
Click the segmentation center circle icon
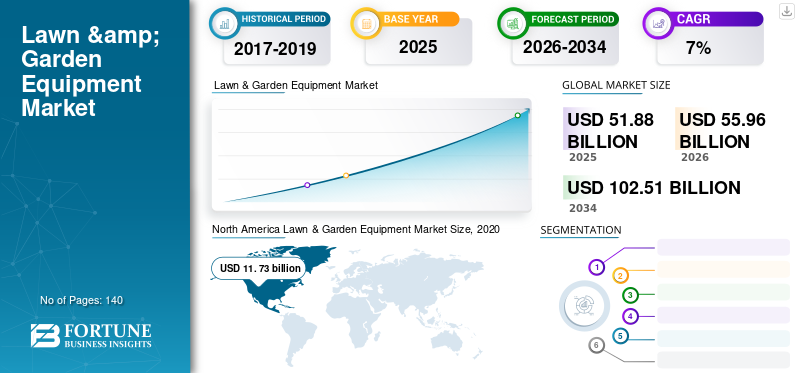[x=584, y=305]
